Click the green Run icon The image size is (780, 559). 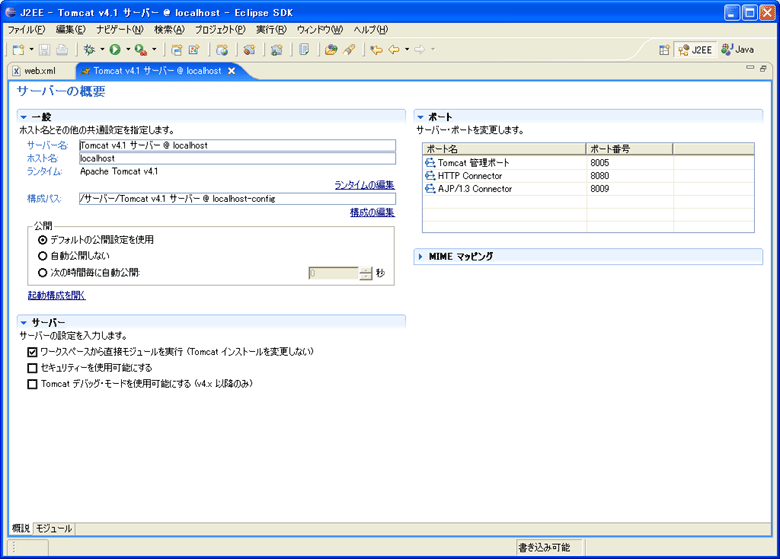(x=115, y=50)
